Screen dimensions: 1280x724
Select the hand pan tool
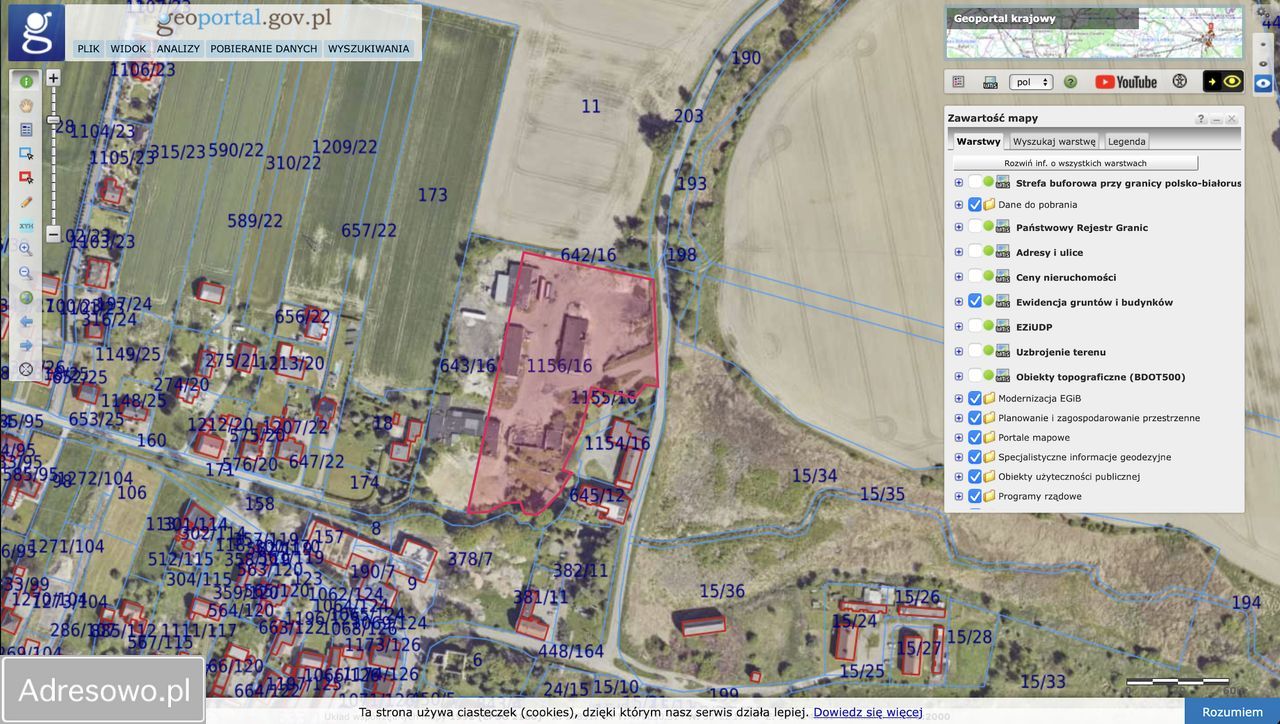pos(26,105)
